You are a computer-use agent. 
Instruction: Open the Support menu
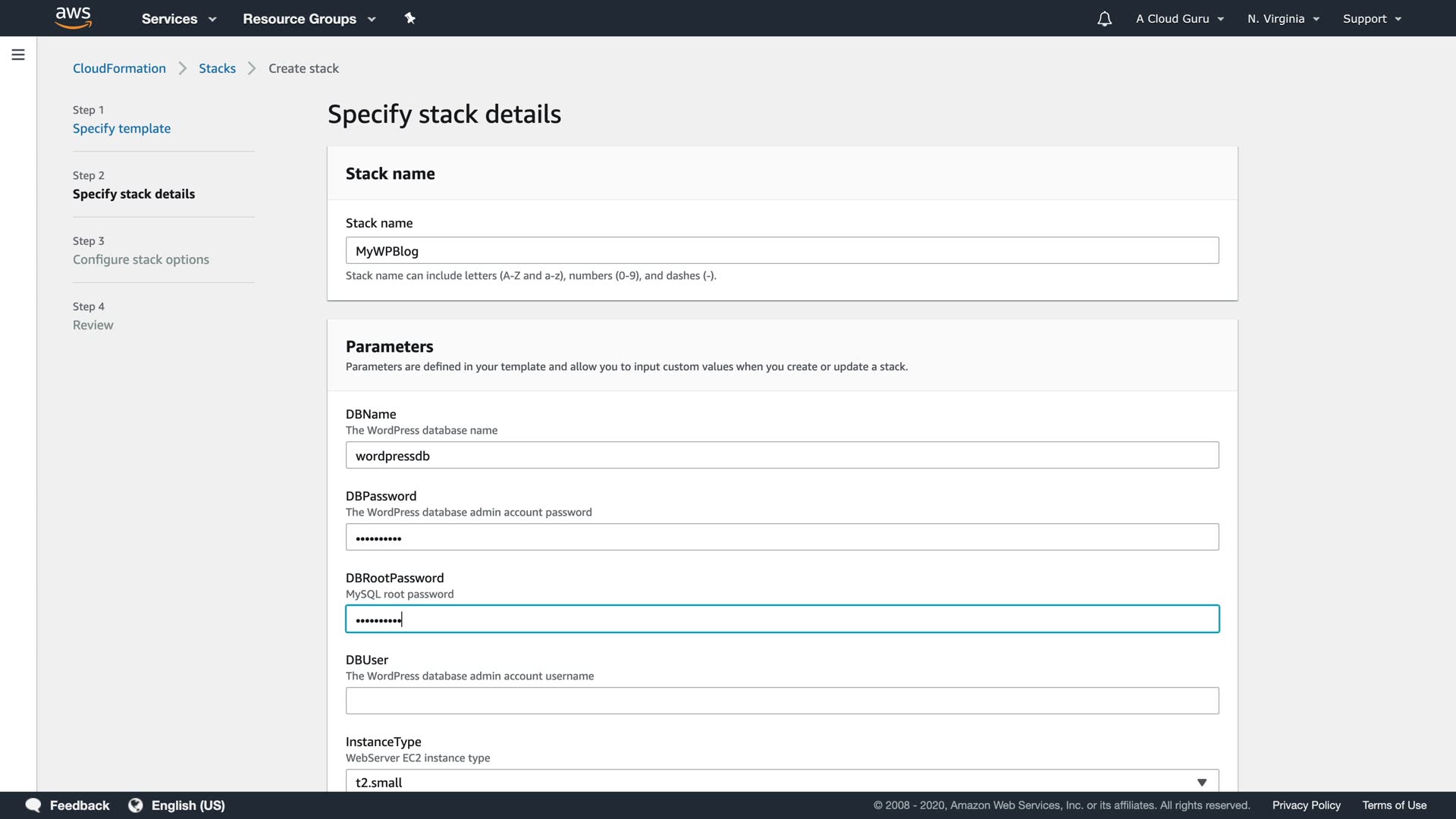pos(1371,19)
